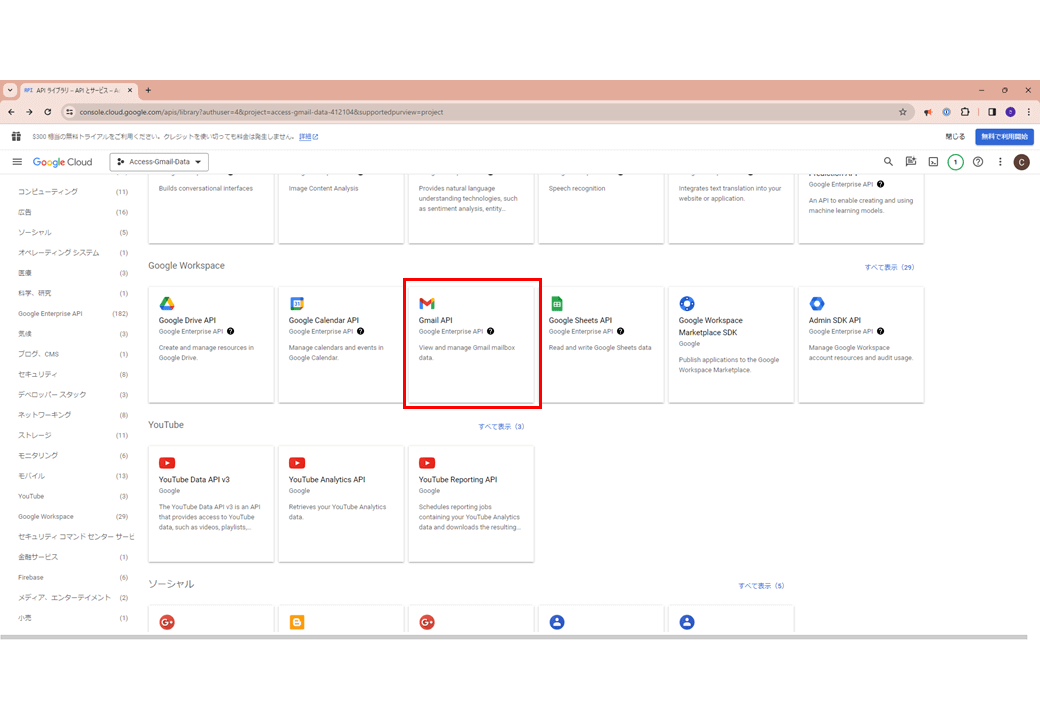Show all 3 YouTube APIs
1040x720 pixels.
click(x=501, y=426)
